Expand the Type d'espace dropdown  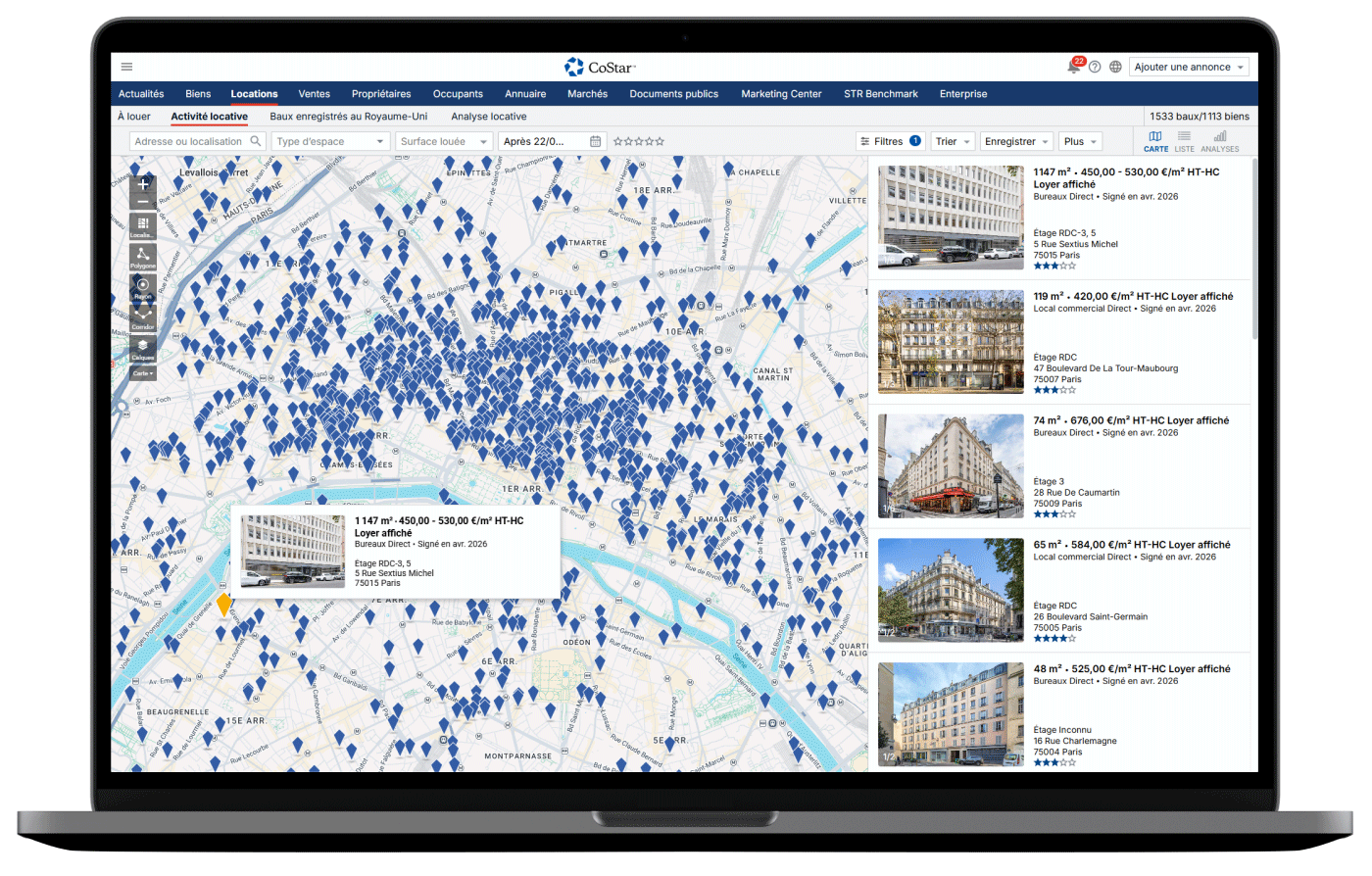[330, 141]
